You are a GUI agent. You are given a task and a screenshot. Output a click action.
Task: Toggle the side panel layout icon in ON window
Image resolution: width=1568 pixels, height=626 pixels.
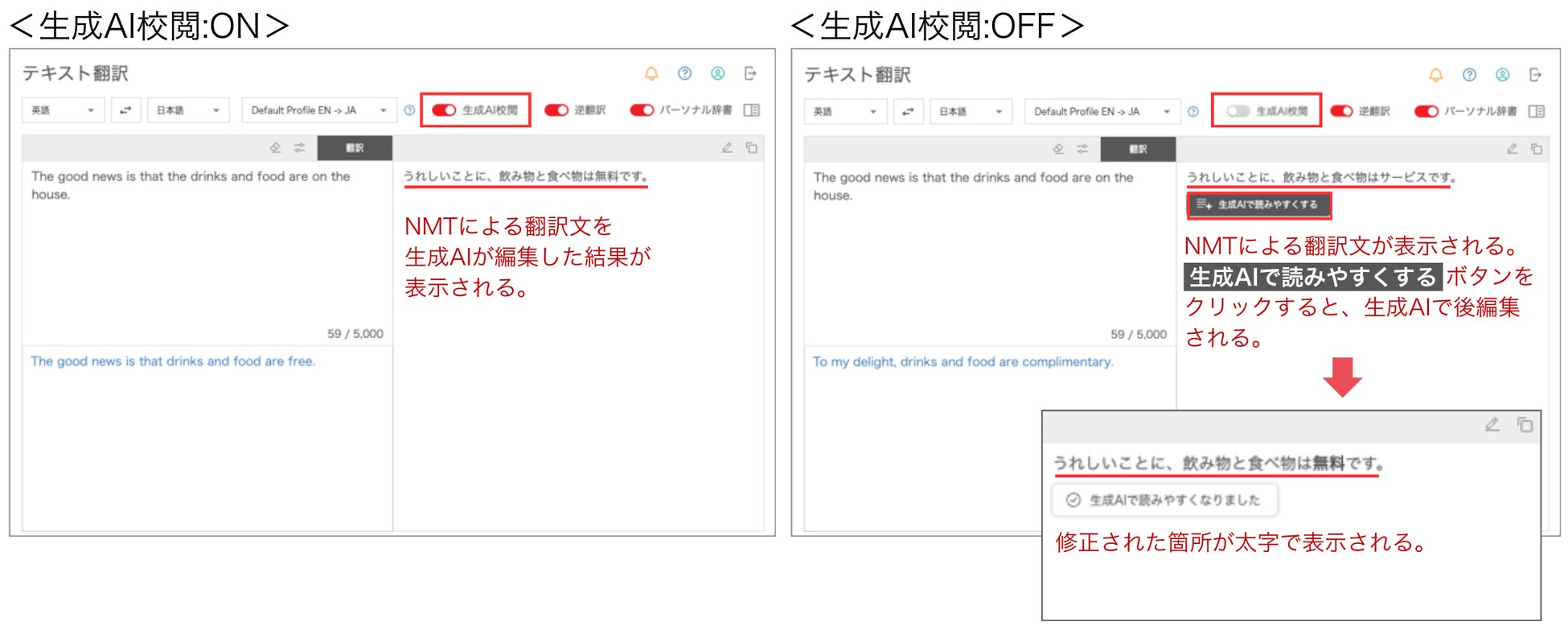[752, 110]
